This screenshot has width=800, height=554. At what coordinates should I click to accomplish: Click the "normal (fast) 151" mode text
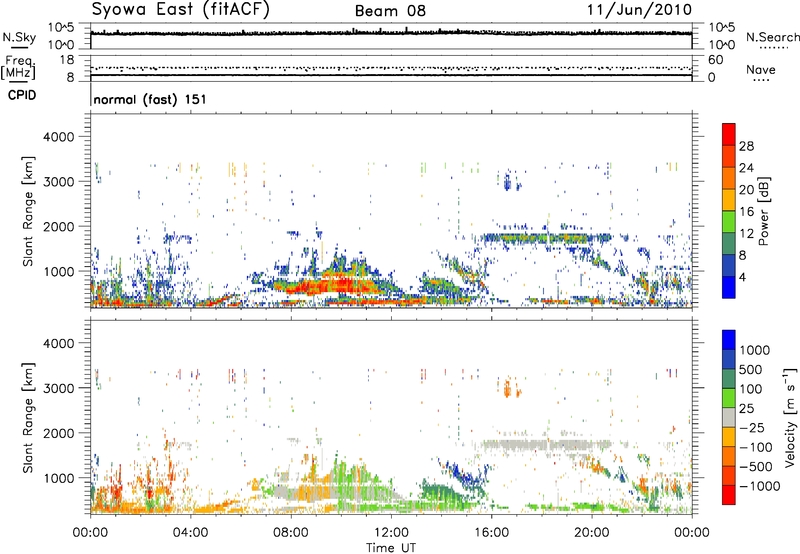pos(150,99)
